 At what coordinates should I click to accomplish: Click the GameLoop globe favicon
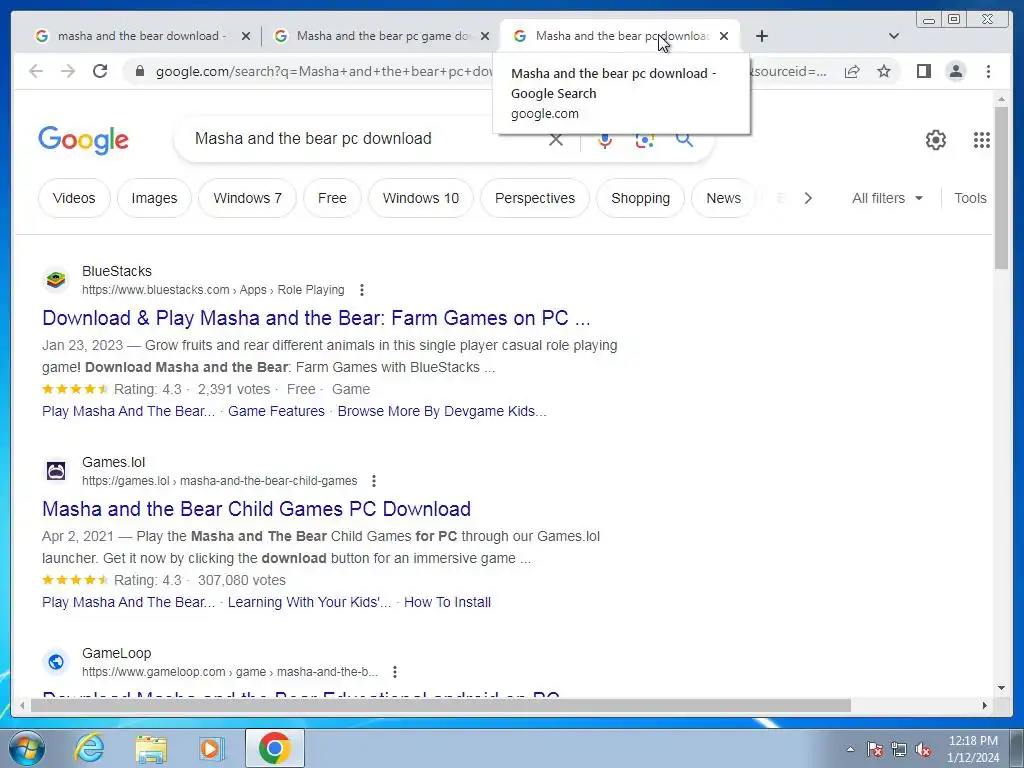click(x=56, y=662)
